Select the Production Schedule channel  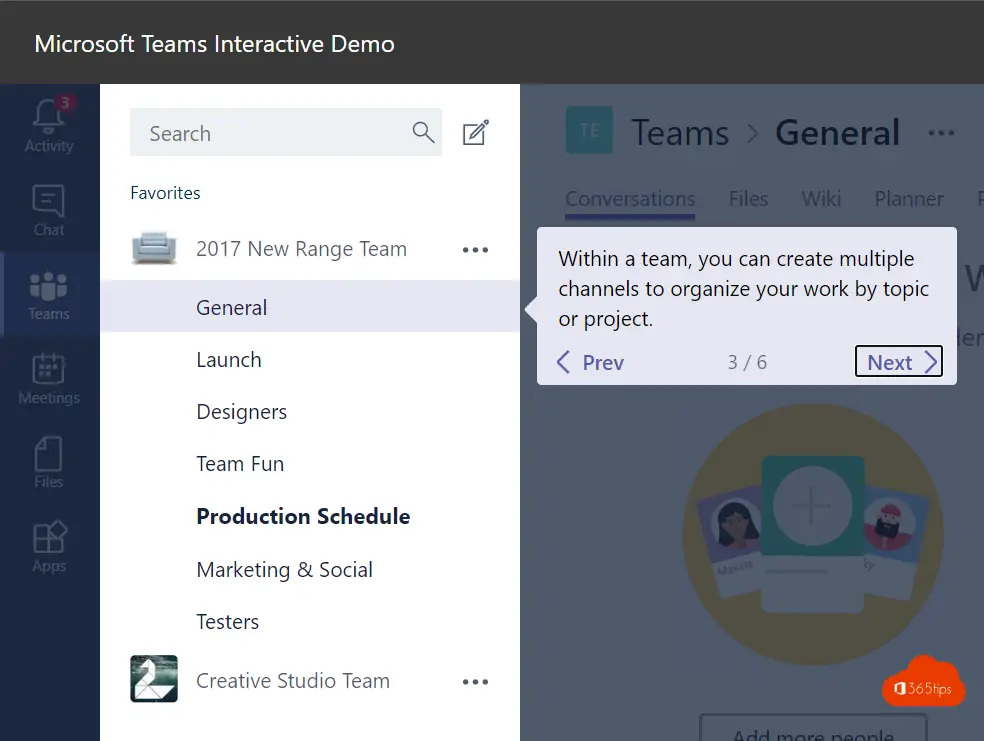pos(310,516)
